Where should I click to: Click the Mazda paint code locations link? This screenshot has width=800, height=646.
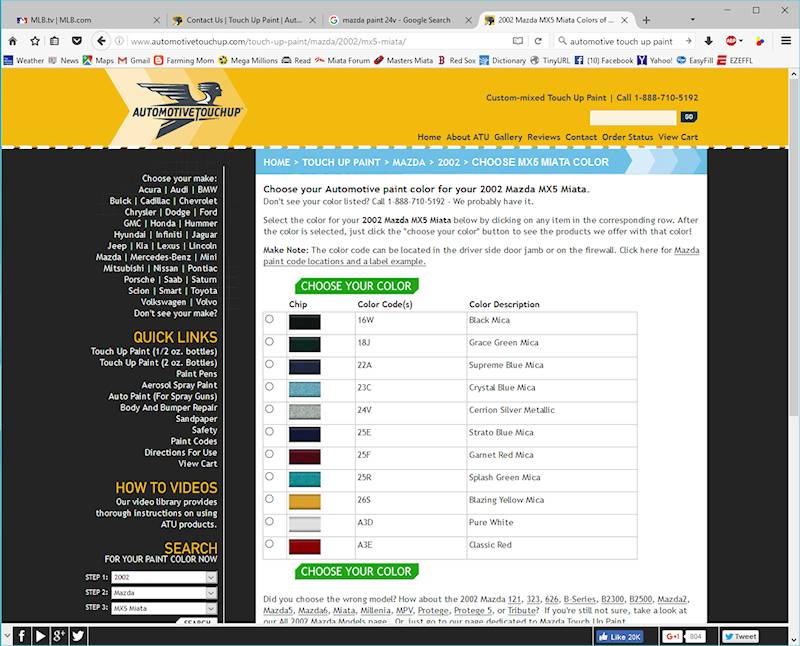click(481, 256)
